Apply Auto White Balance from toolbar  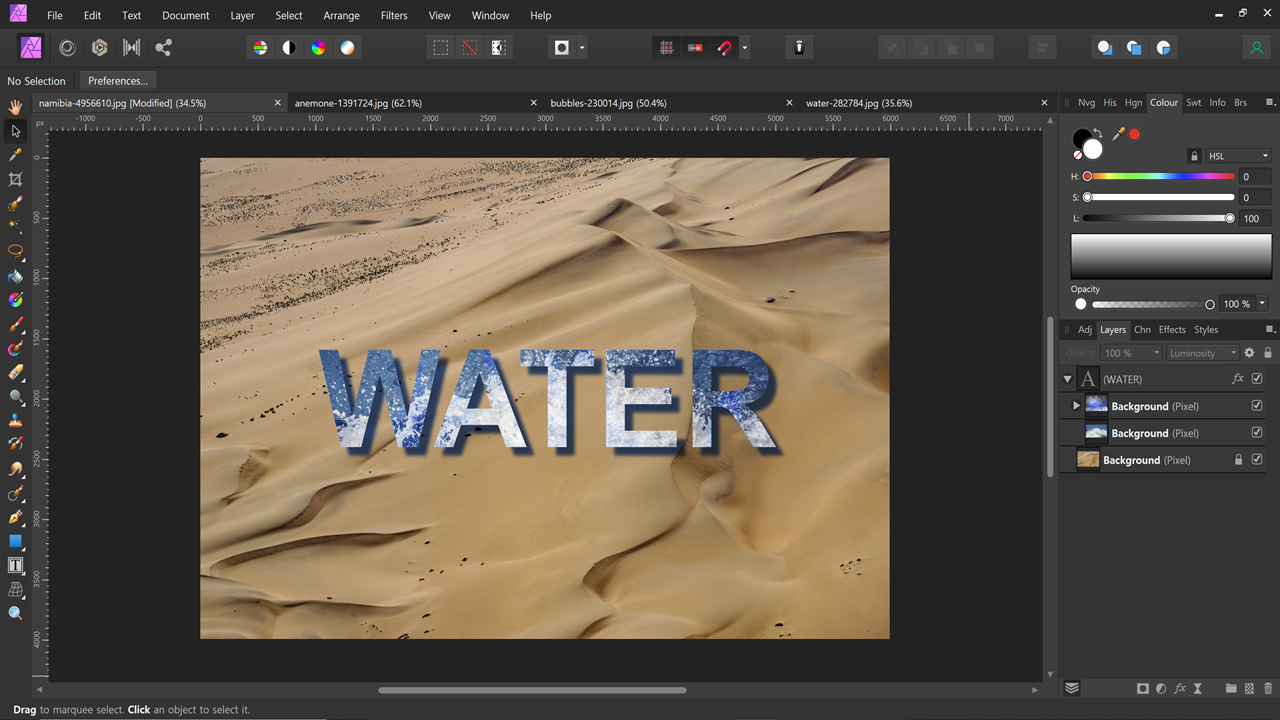tap(347, 47)
